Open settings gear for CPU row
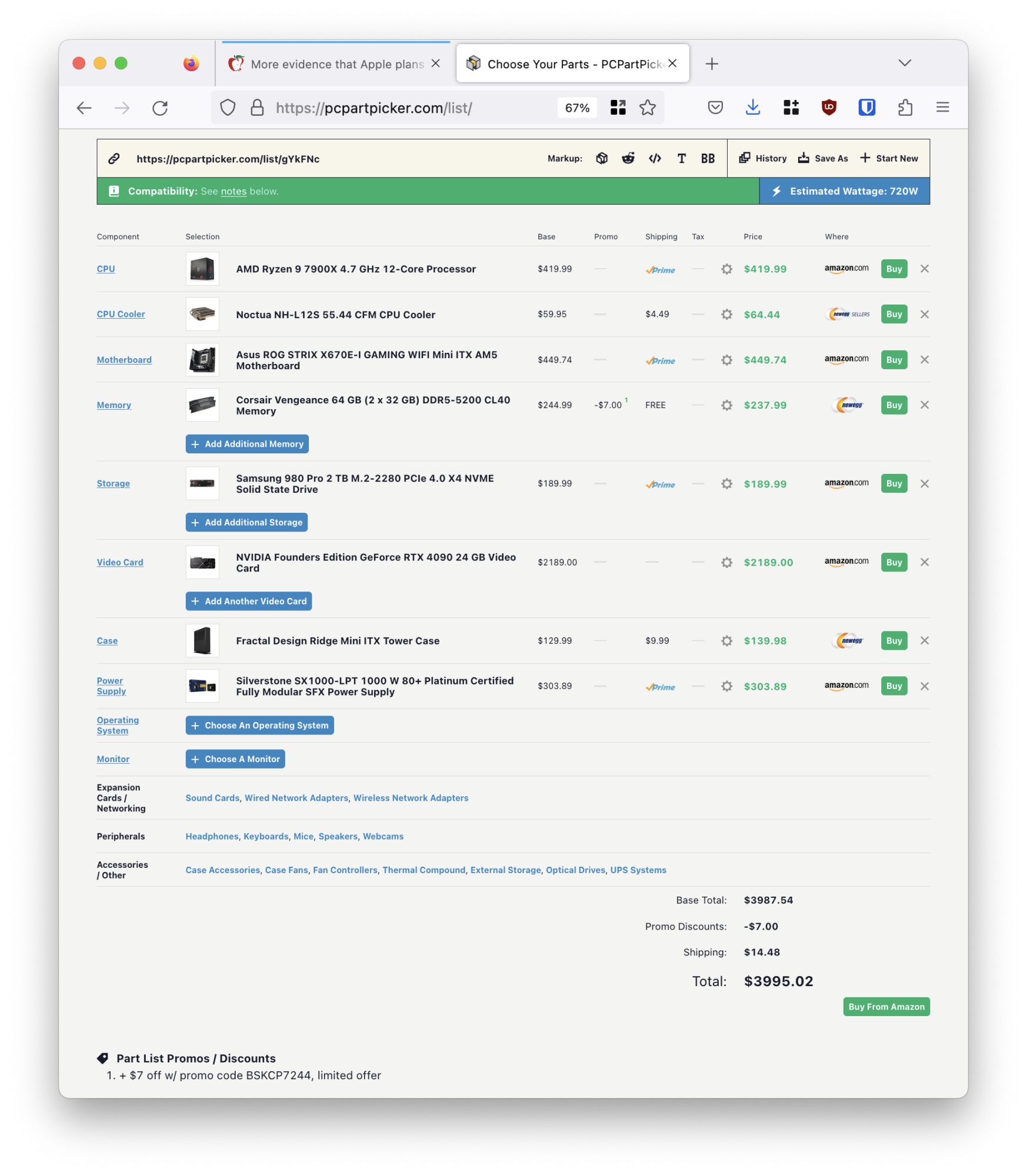Image resolution: width=1027 pixels, height=1176 pixels. (x=726, y=269)
